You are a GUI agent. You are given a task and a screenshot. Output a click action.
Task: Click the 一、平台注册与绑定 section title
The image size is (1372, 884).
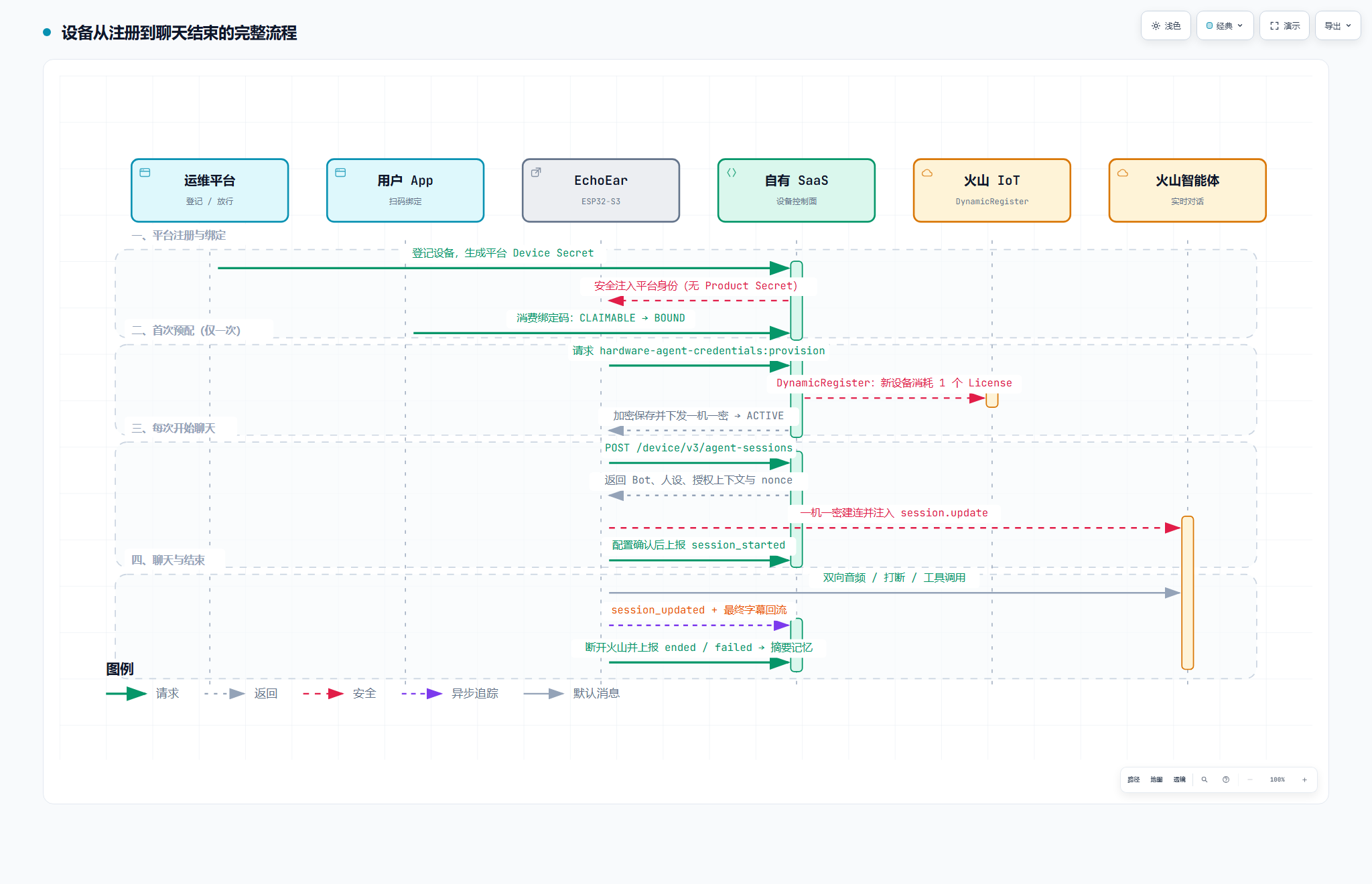[179, 236]
